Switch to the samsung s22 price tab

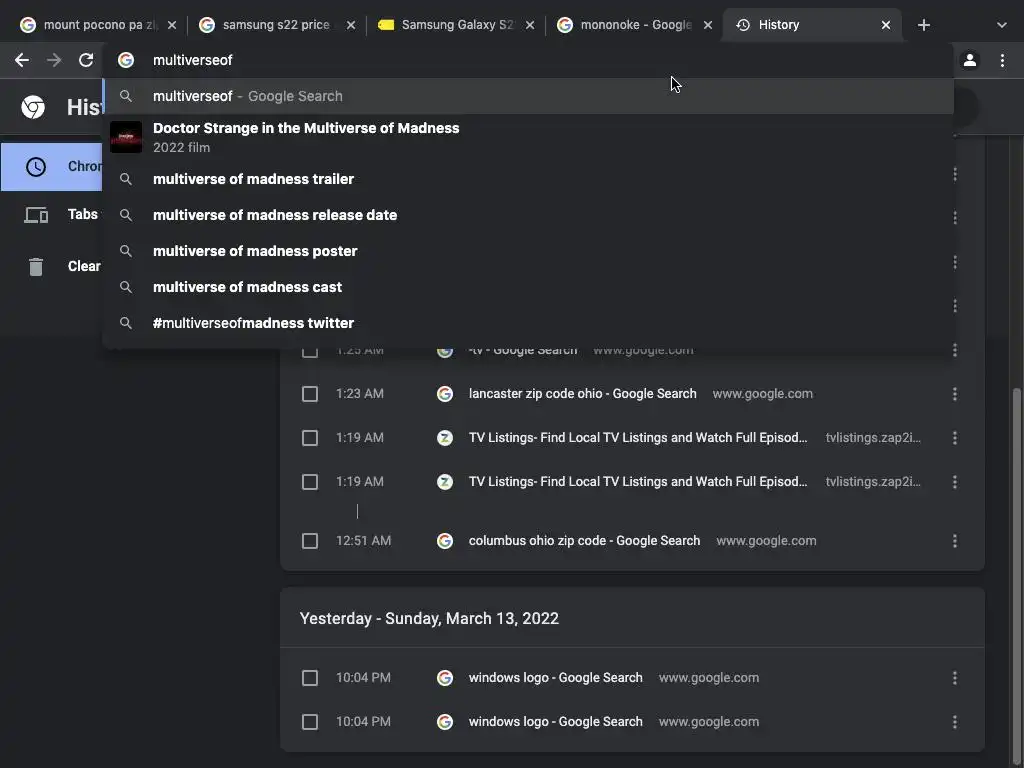pyautogui.click(x=276, y=25)
